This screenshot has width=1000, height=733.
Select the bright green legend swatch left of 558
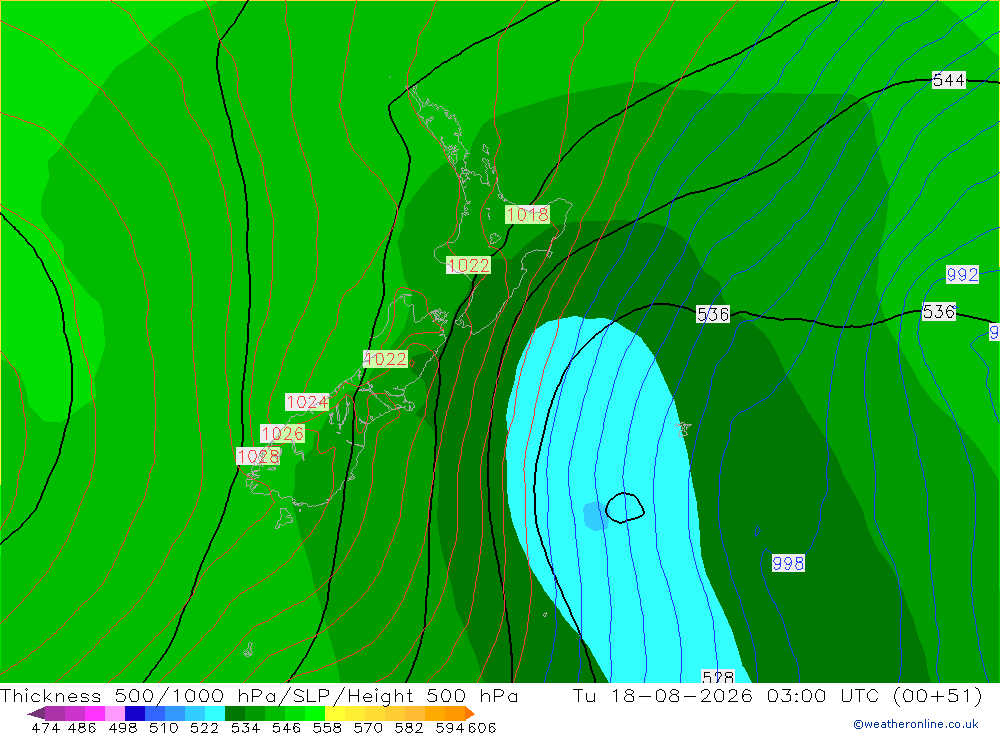315,713
